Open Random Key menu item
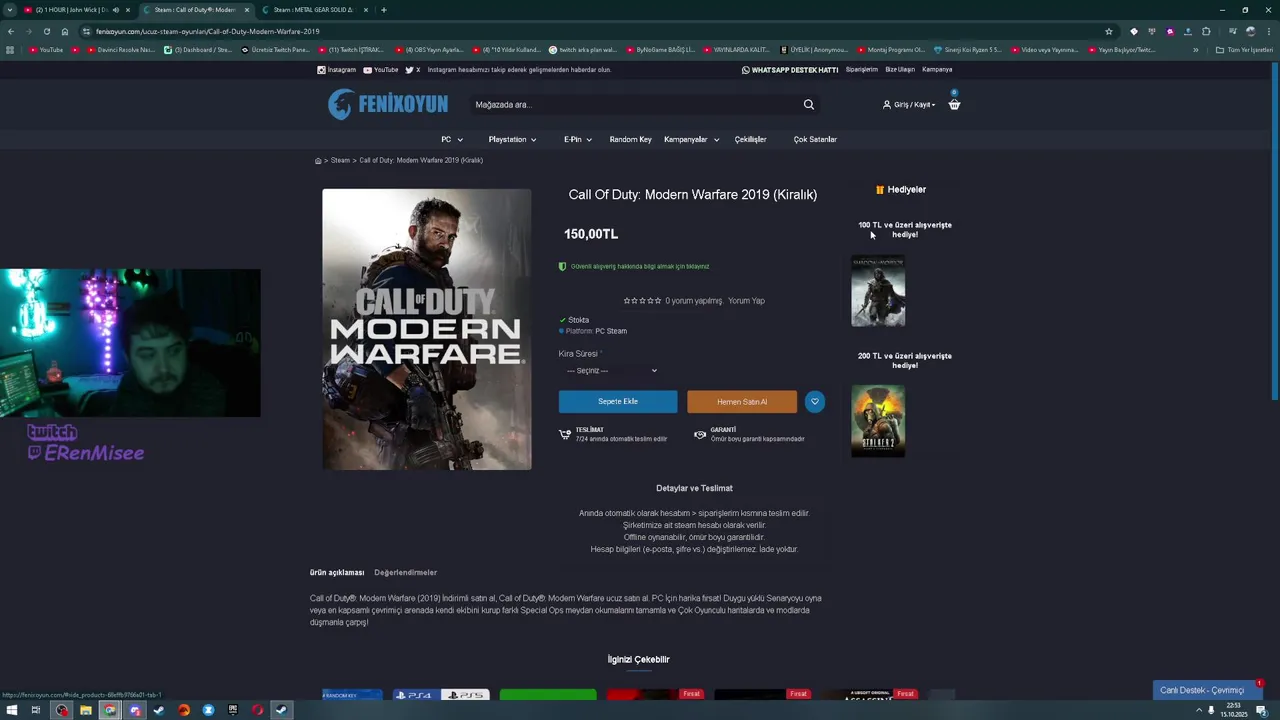Viewport: 1280px width, 720px height. point(630,139)
